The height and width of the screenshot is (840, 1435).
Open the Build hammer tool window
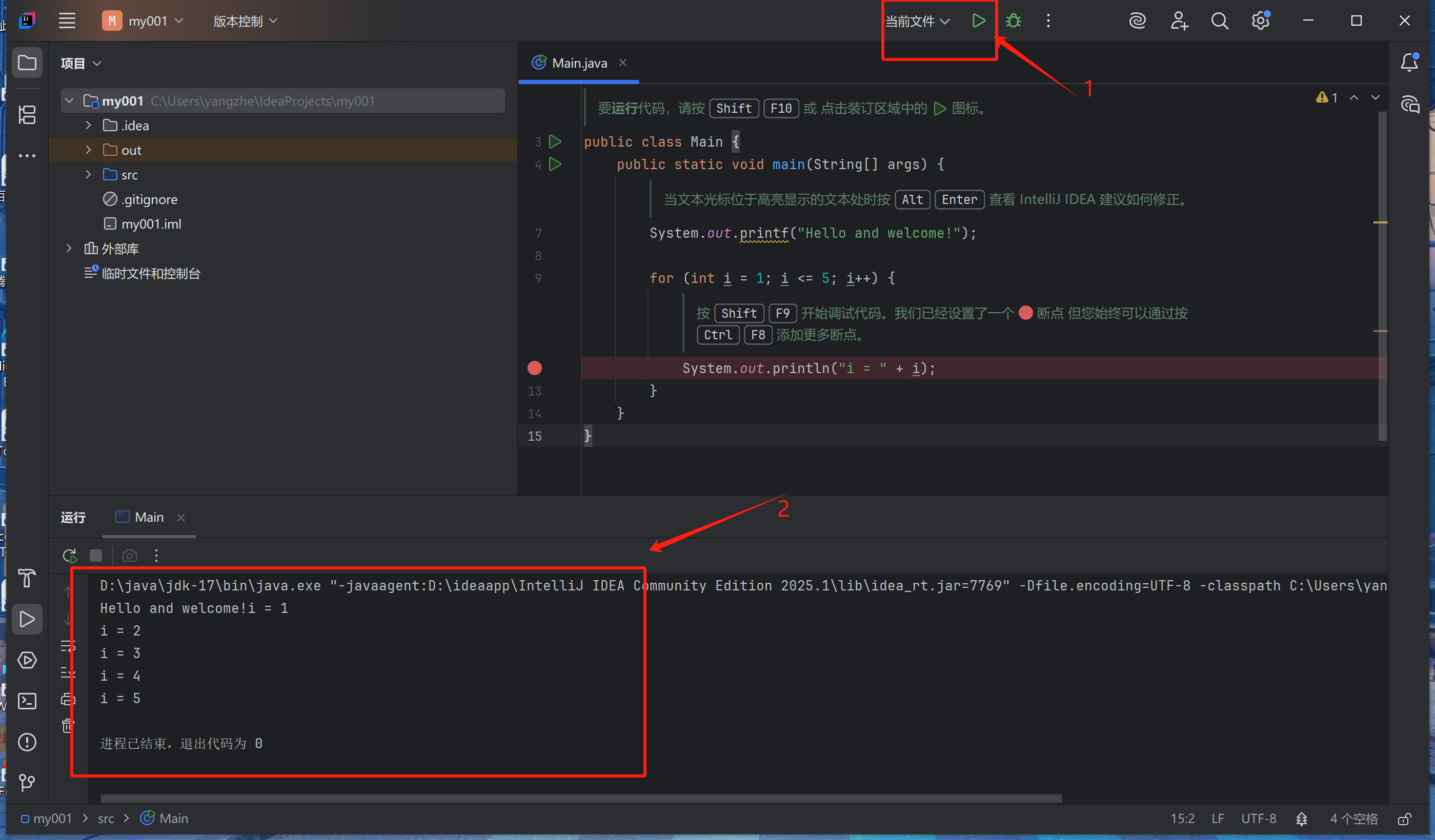[x=27, y=578]
